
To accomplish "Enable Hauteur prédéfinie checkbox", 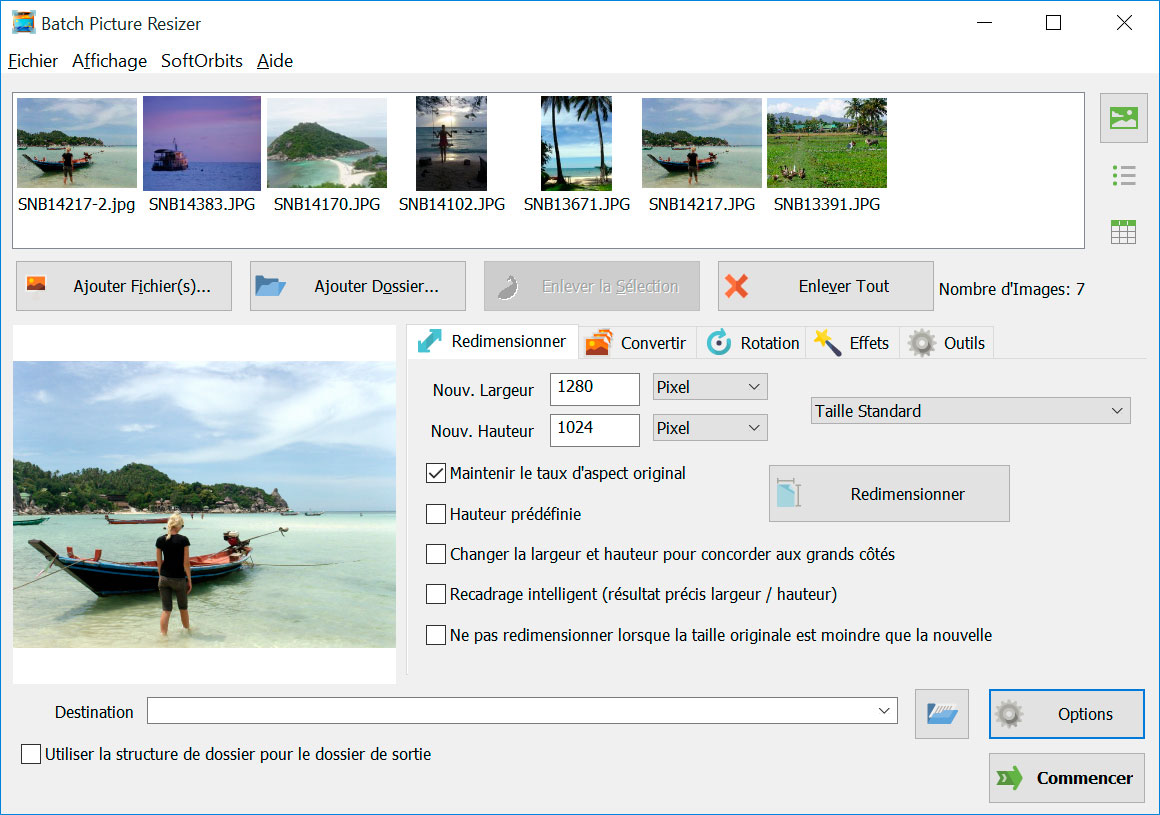I will coord(436,514).
